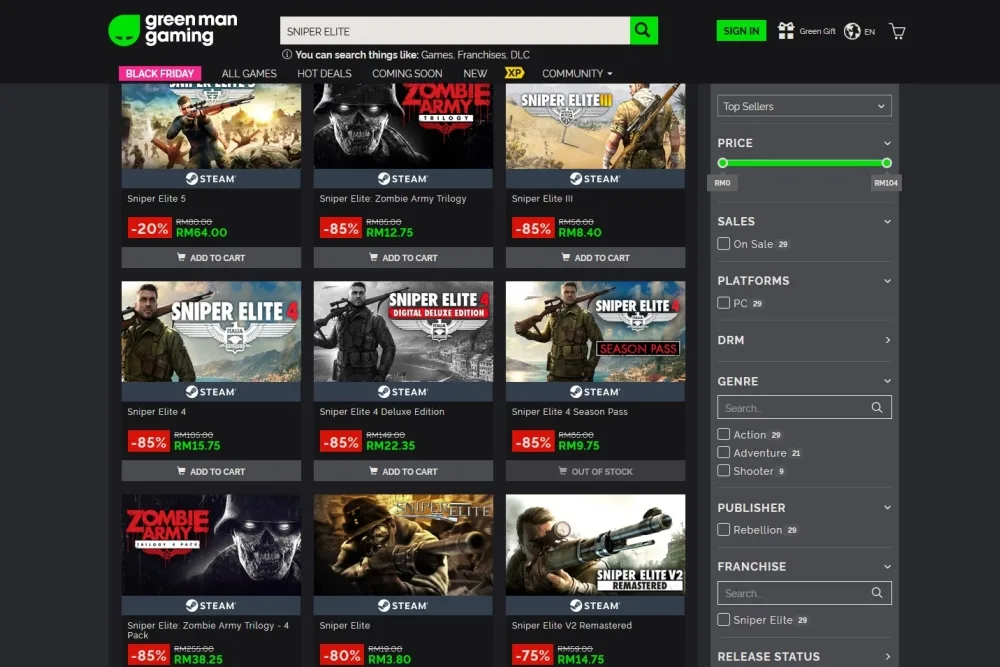Collapse the Genre filter section
This screenshot has width=1000, height=667.
coord(887,381)
